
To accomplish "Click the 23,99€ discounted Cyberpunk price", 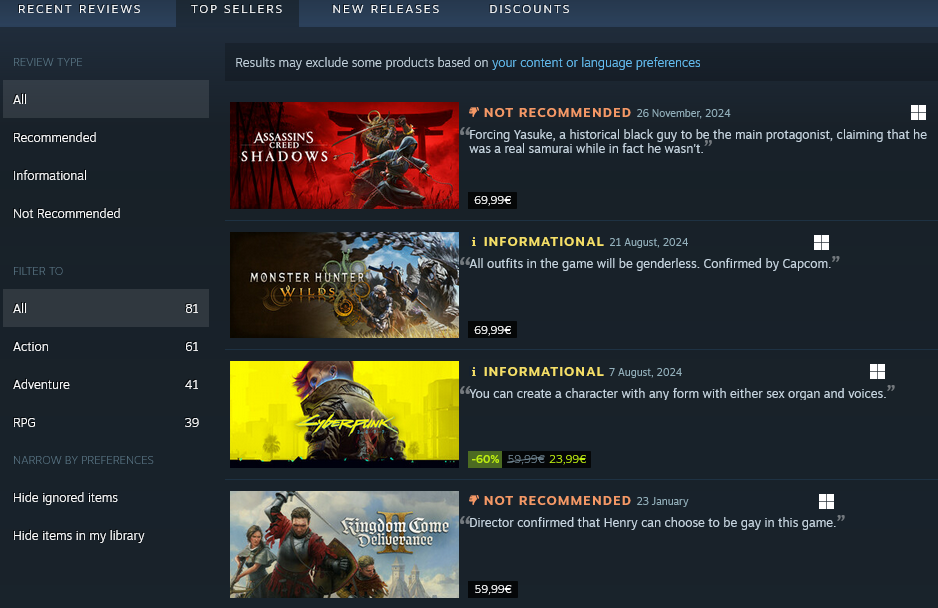I will coord(568,459).
